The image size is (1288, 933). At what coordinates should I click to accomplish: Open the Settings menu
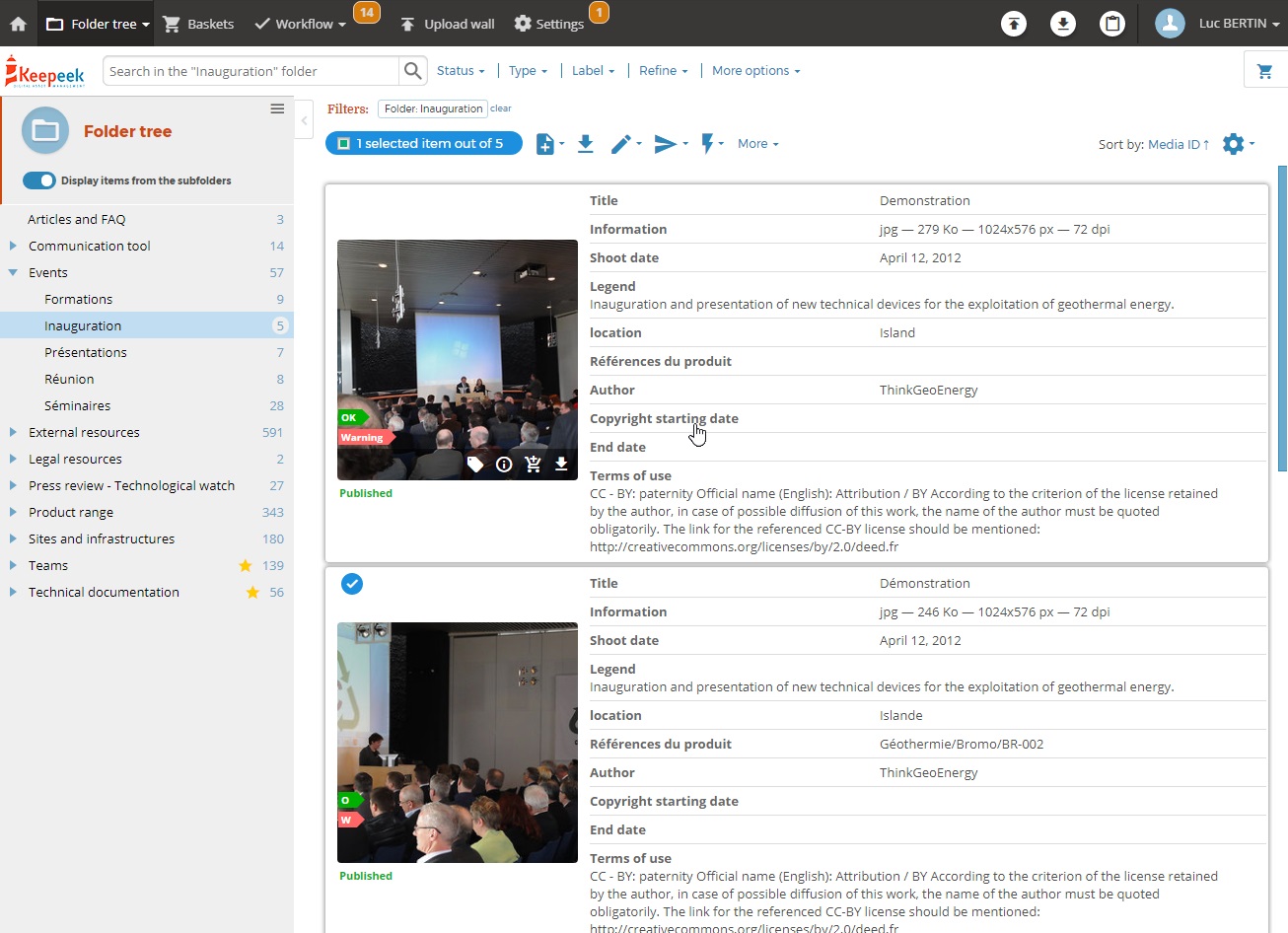[549, 24]
